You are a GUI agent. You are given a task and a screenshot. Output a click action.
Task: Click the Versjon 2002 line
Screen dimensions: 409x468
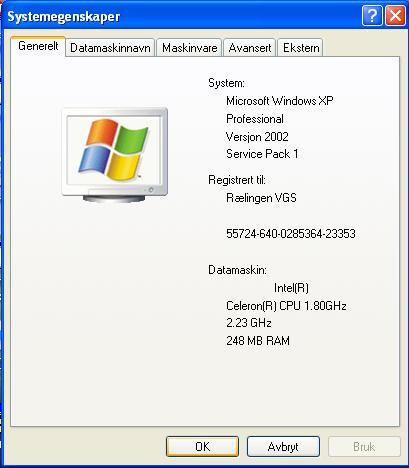coord(257,137)
